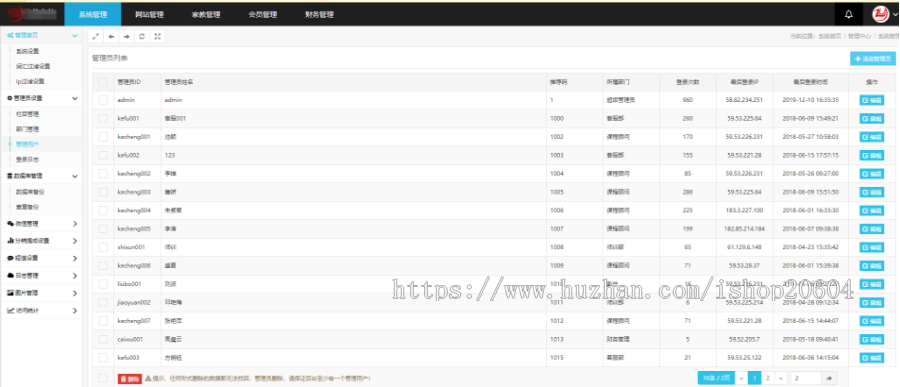Image resolution: width=900 pixels, height=387 pixels.
Task: Click the red delete button below the table
Action: click(130, 378)
